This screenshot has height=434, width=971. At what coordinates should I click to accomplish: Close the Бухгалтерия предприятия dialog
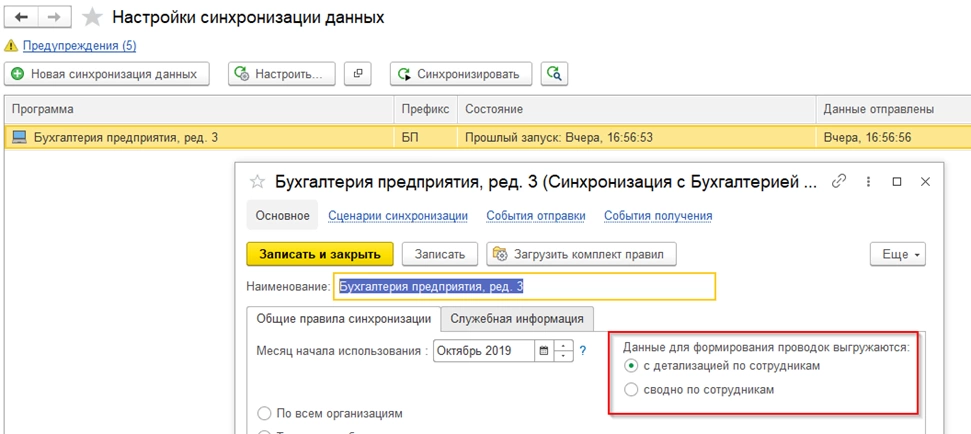[x=925, y=181]
